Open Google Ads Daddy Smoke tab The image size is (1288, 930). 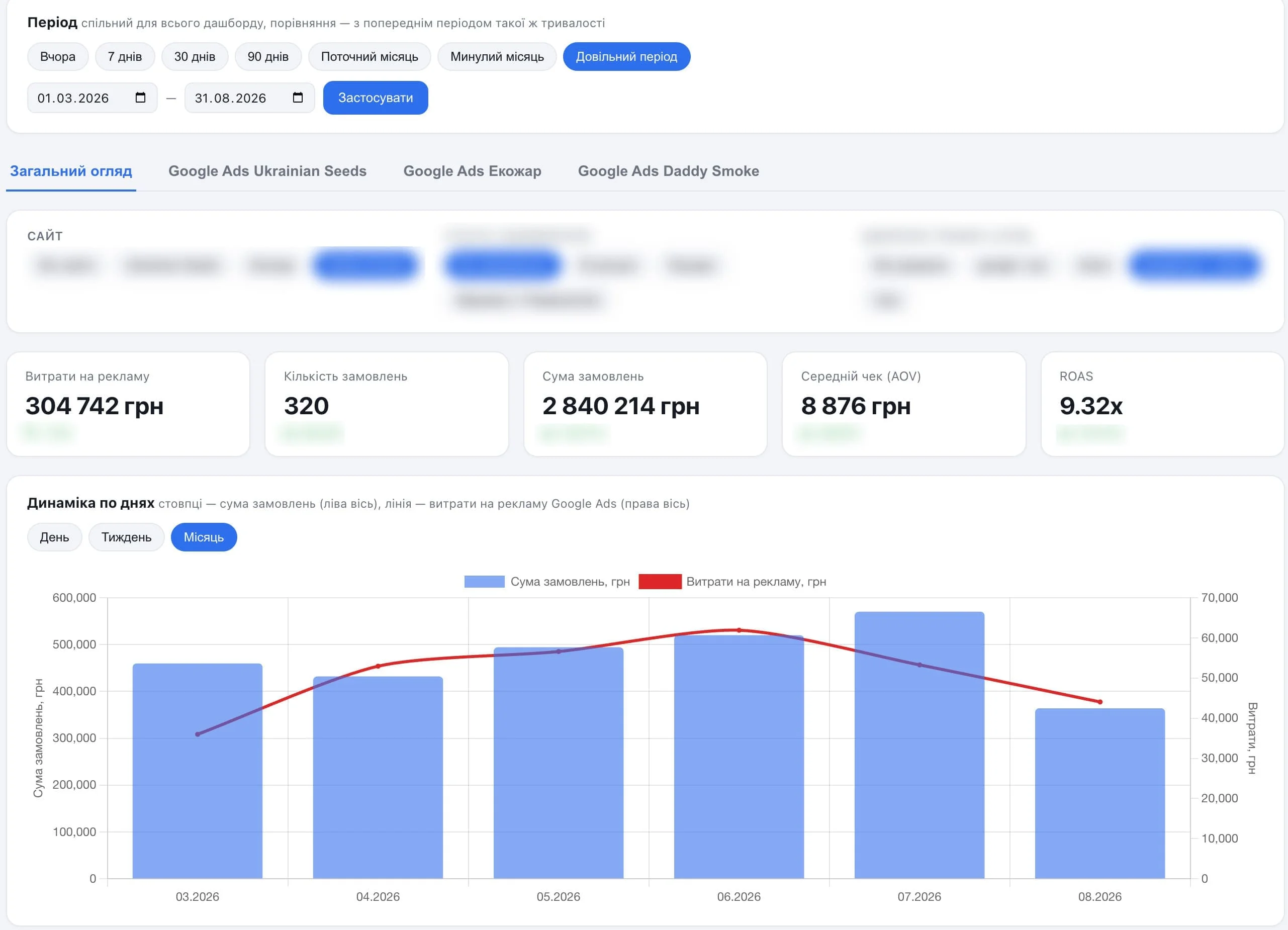669,171
